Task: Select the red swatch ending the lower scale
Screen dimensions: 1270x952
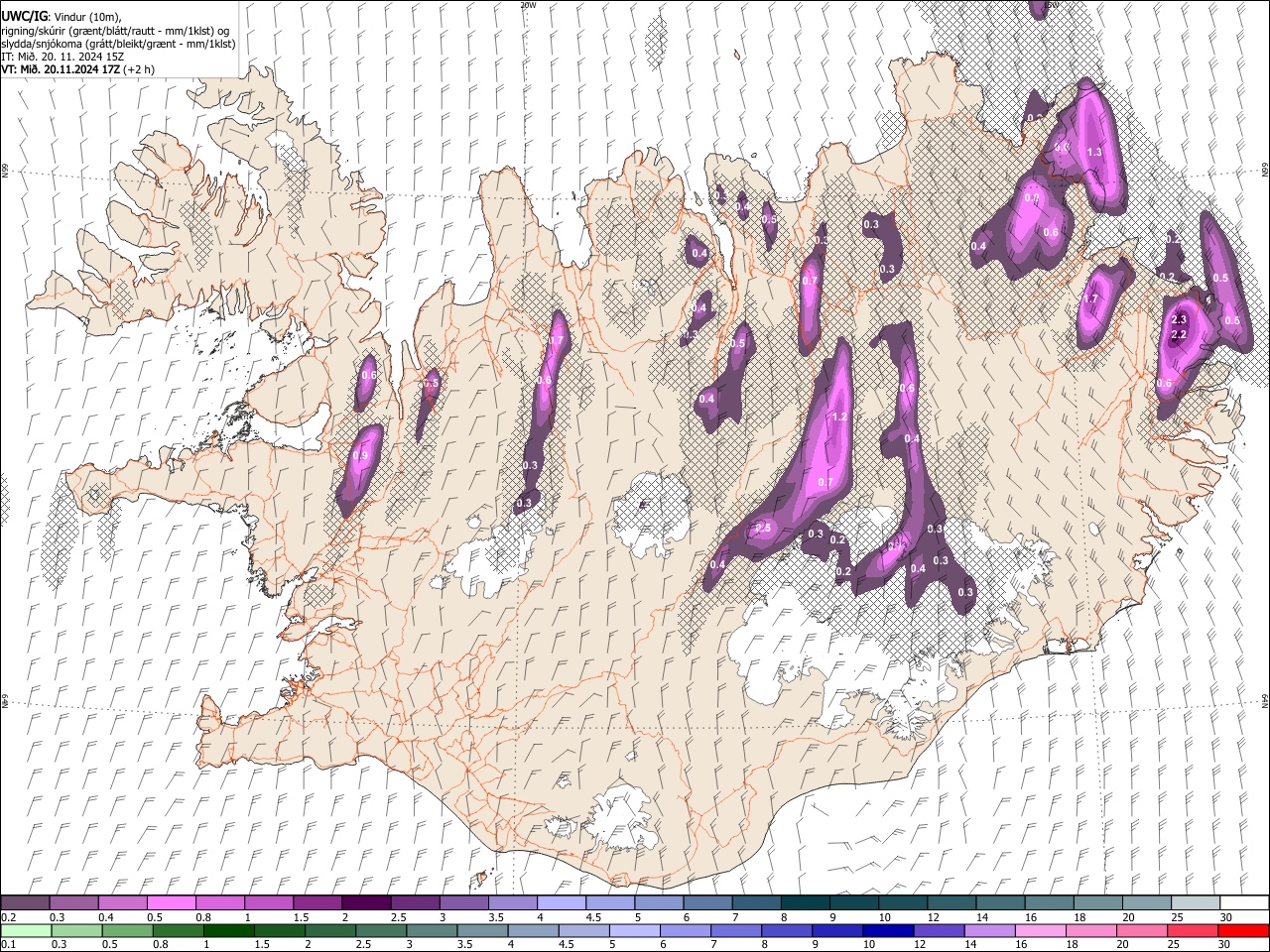Action: [x=1243, y=930]
